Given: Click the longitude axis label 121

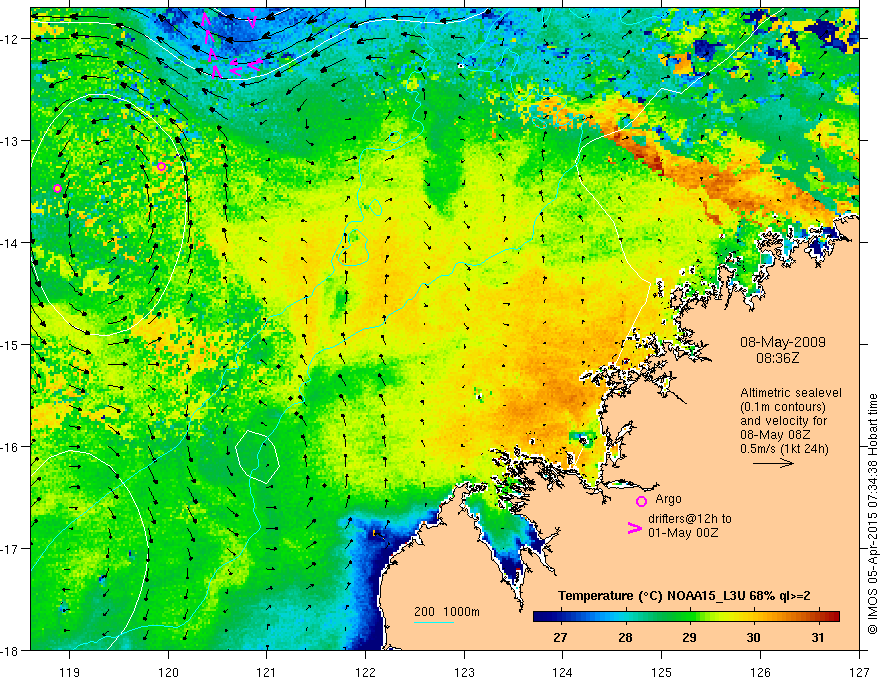Looking at the screenshot, I should (x=267, y=672).
